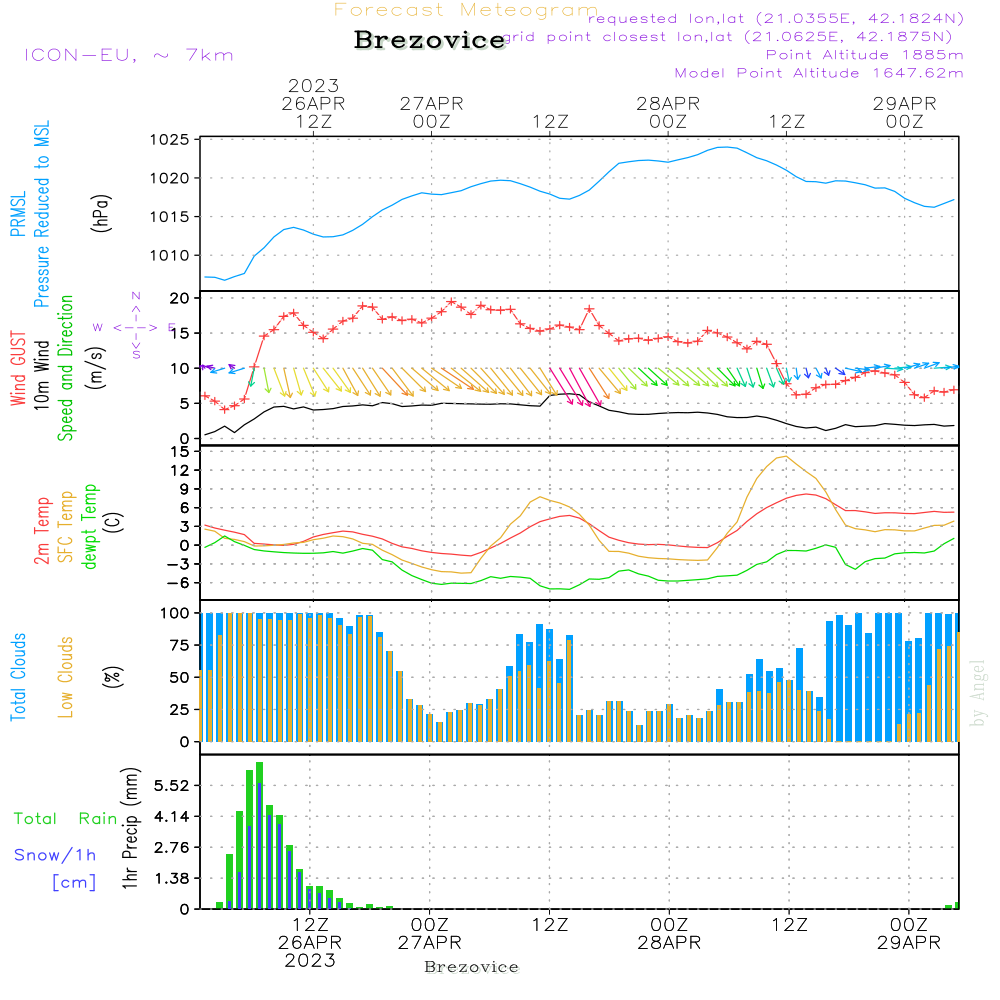Click the (m/s) unit label
This screenshot has width=1000, height=1000.
tap(96, 368)
